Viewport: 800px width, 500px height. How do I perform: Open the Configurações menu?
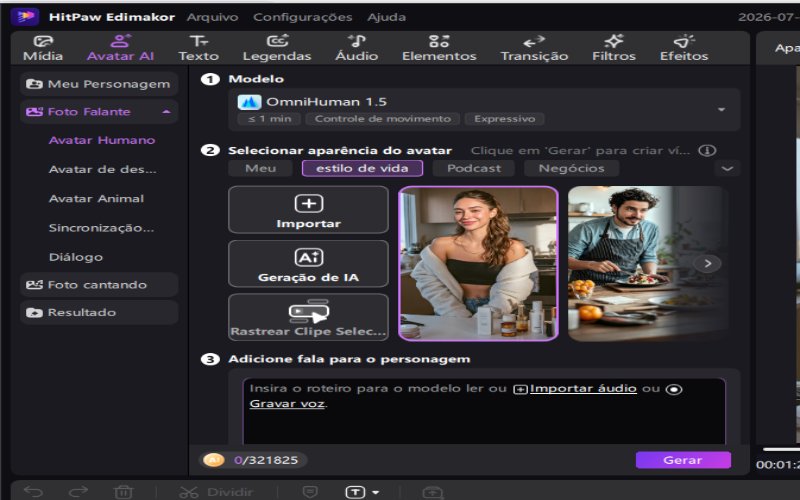(303, 17)
